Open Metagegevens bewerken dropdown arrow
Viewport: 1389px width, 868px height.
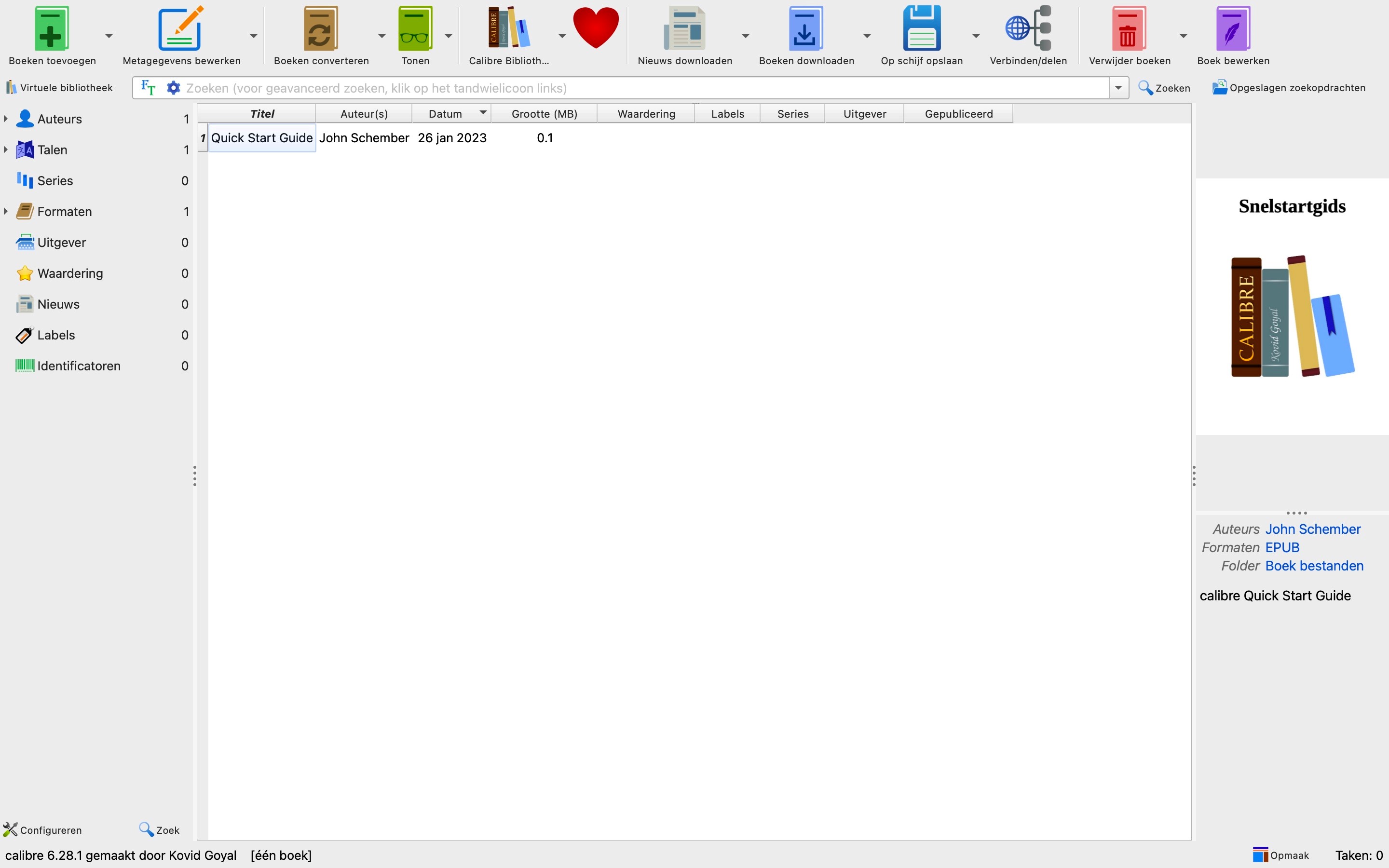[253, 36]
